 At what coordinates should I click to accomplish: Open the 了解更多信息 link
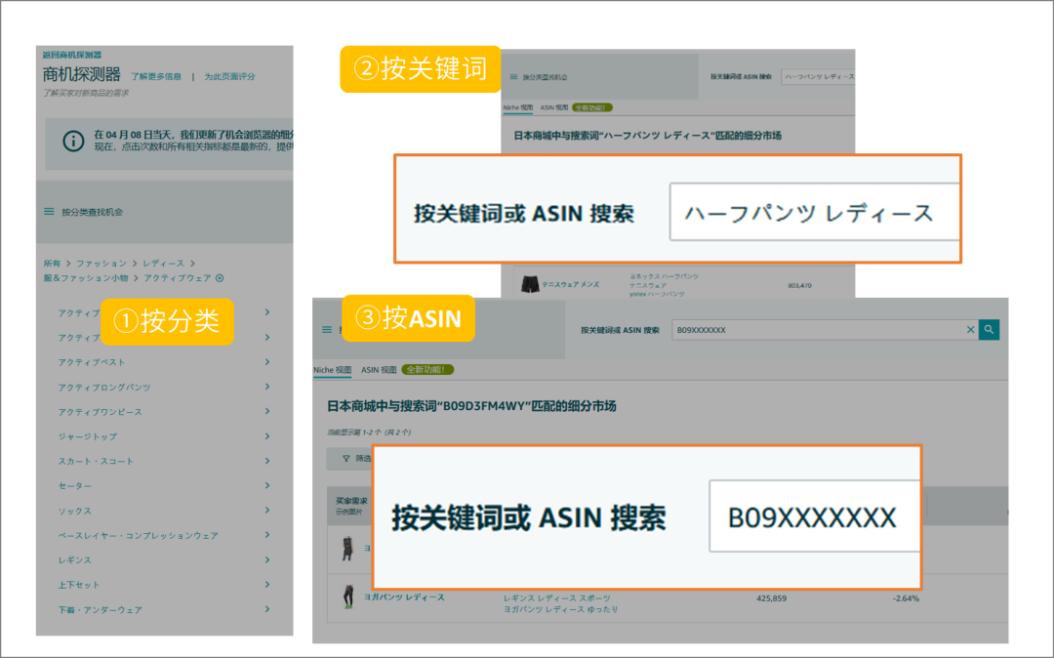point(155,76)
